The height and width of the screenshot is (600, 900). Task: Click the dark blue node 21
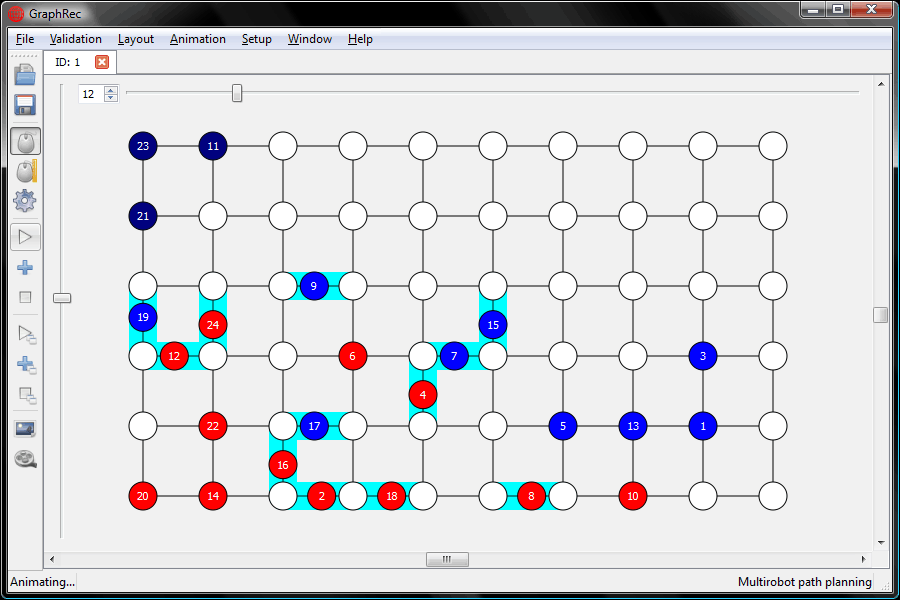(x=143, y=216)
